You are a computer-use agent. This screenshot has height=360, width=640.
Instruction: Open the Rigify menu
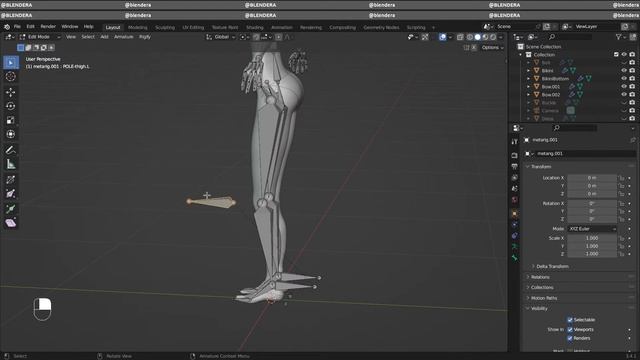[x=145, y=37]
